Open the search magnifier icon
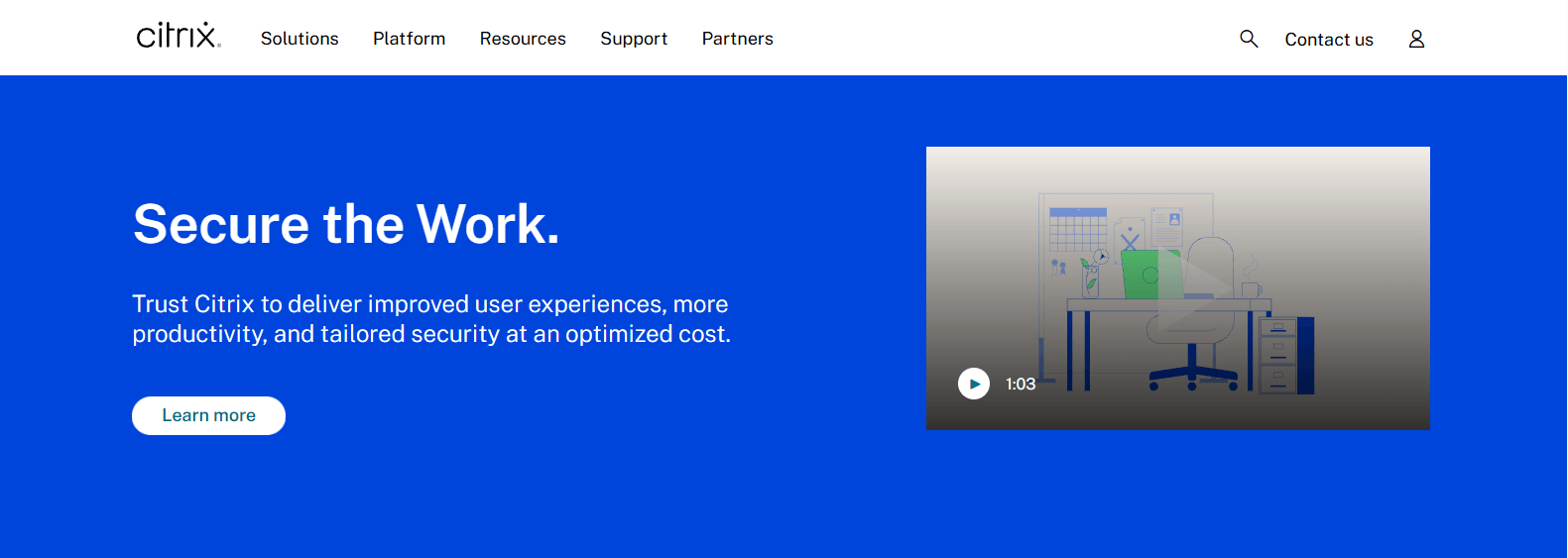Screen dimensions: 1568x558 (x=1249, y=39)
